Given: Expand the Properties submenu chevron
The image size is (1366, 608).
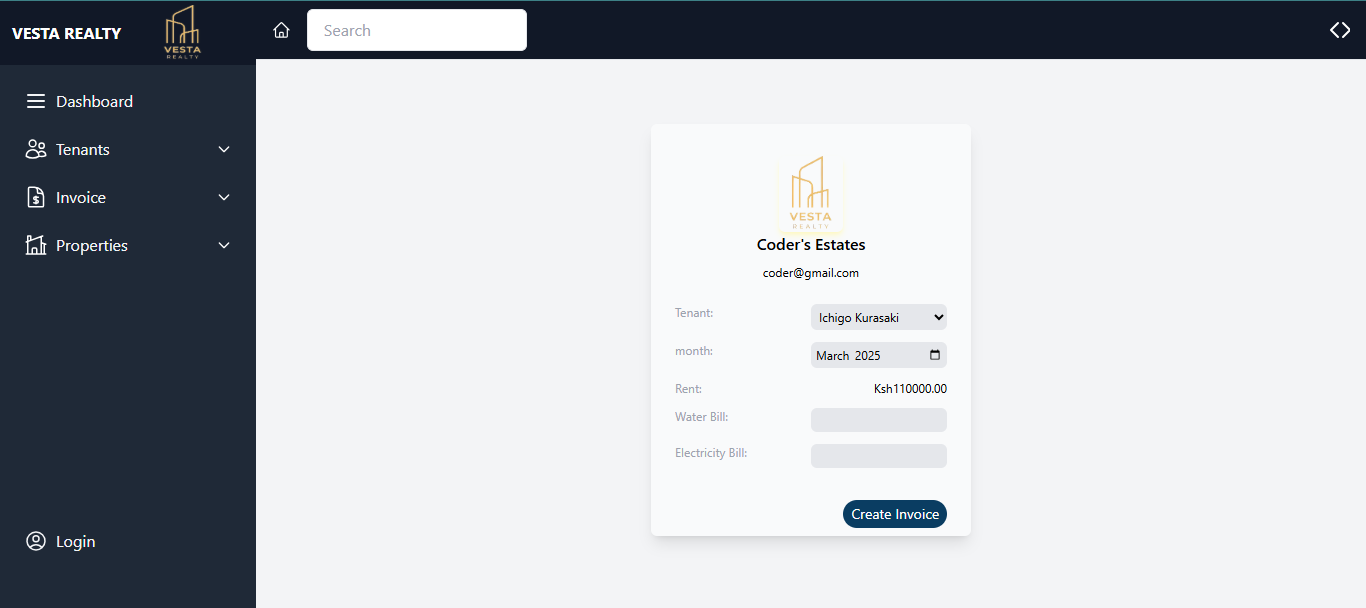Looking at the screenshot, I should pos(224,246).
